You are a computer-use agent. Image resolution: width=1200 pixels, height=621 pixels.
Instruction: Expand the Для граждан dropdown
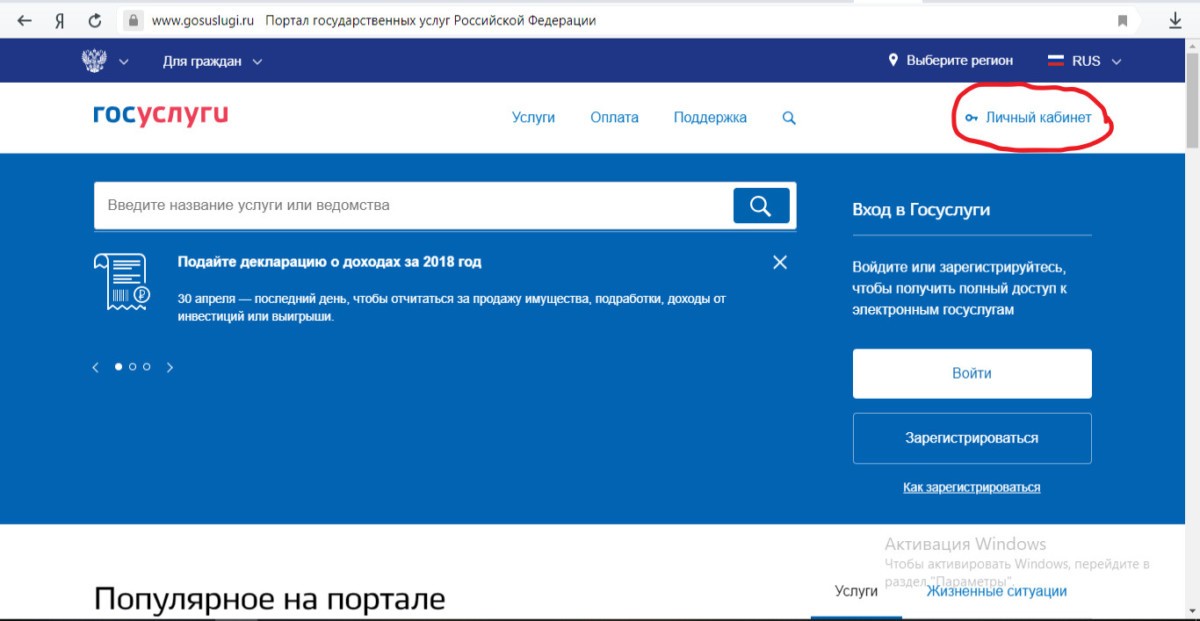point(212,61)
